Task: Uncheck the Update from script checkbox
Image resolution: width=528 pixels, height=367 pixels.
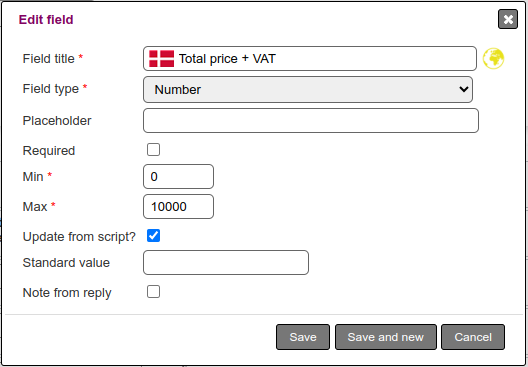Action: click(x=154, y=236)
